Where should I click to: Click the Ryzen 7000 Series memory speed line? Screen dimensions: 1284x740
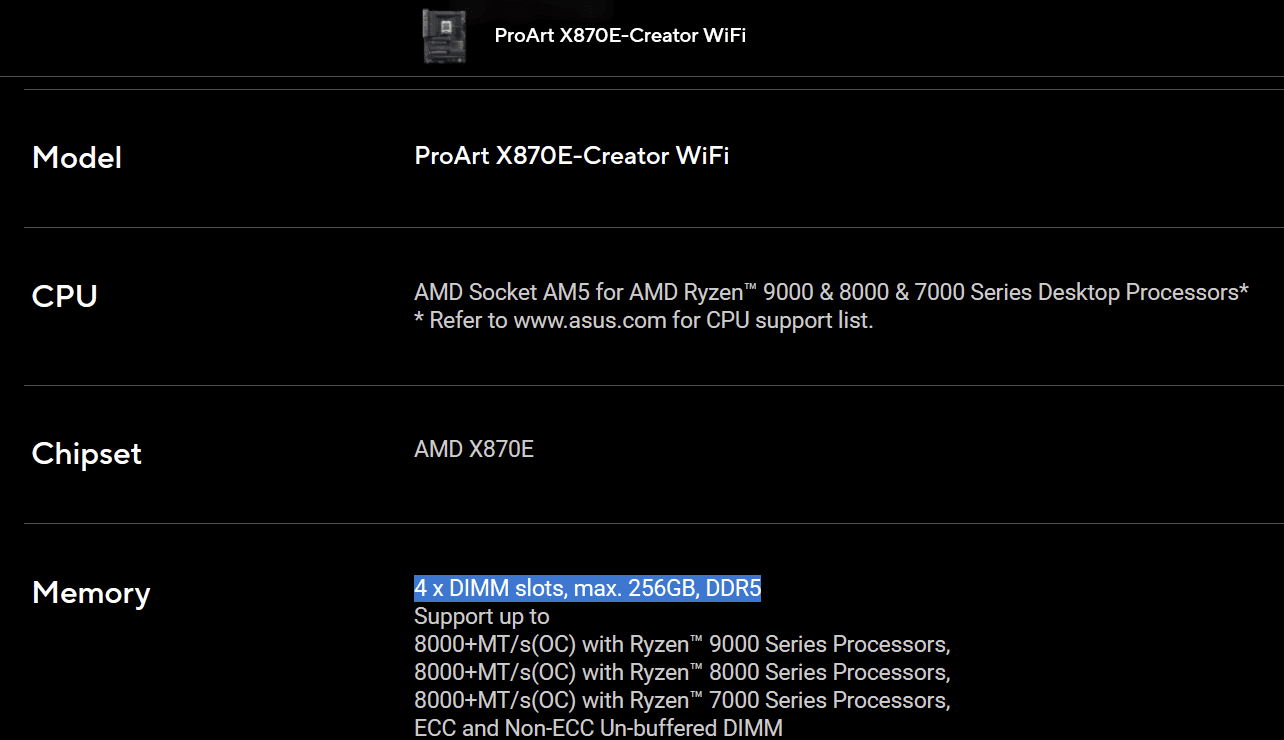tap(681, 700)
